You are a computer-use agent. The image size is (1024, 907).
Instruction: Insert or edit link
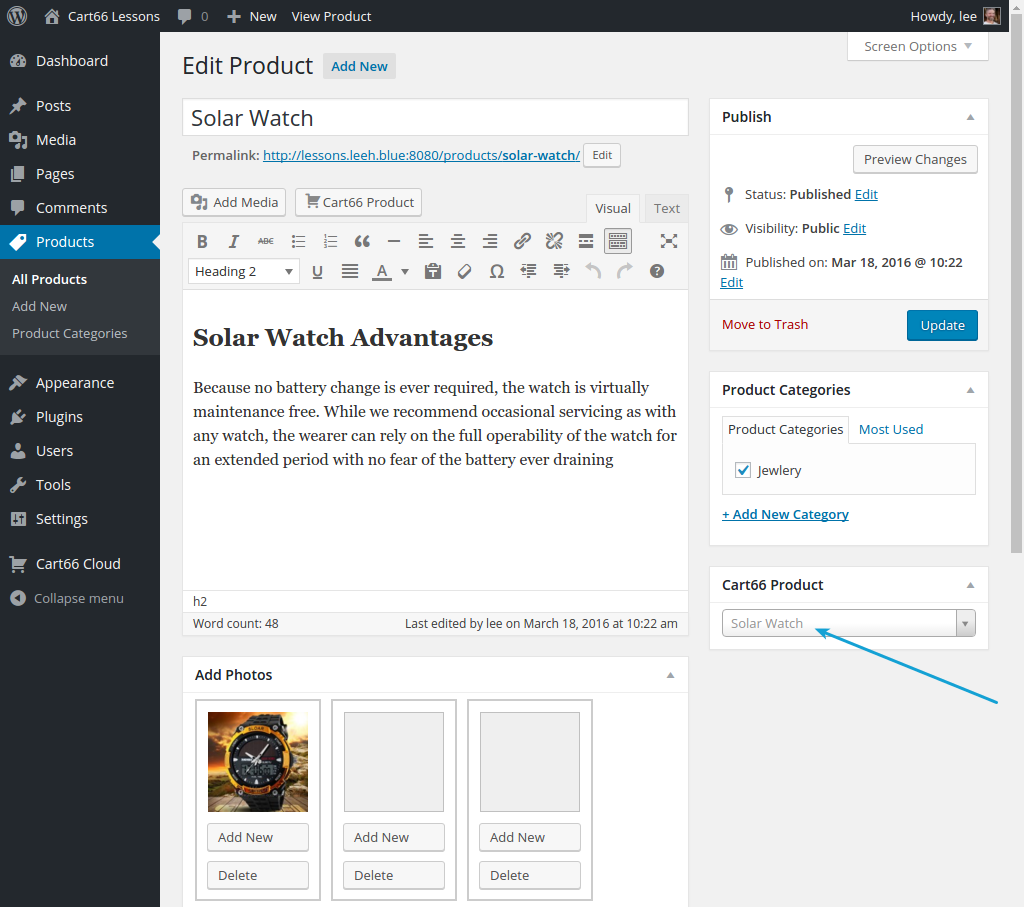[x=521, y=242]
